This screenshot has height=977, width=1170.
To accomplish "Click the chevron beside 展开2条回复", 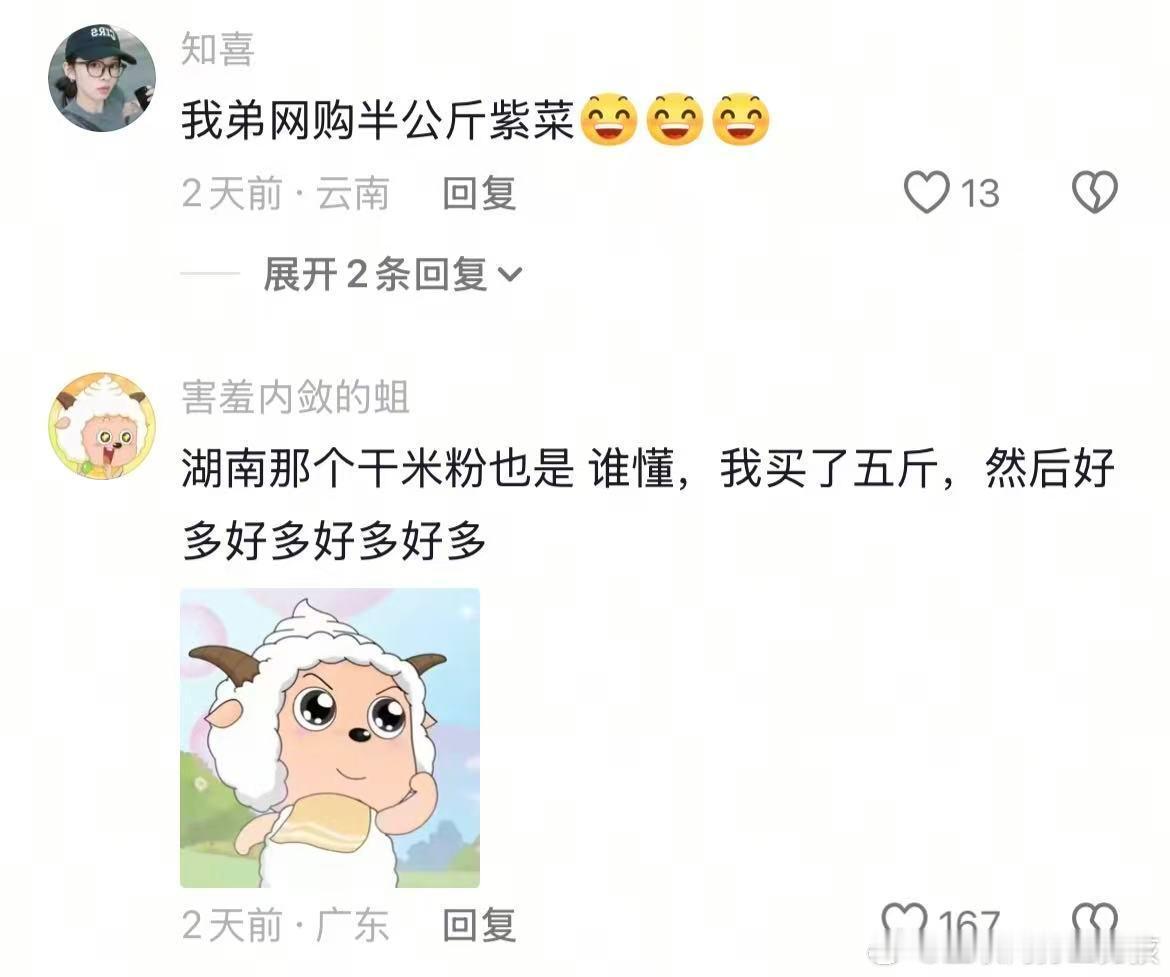I will 510,275.
